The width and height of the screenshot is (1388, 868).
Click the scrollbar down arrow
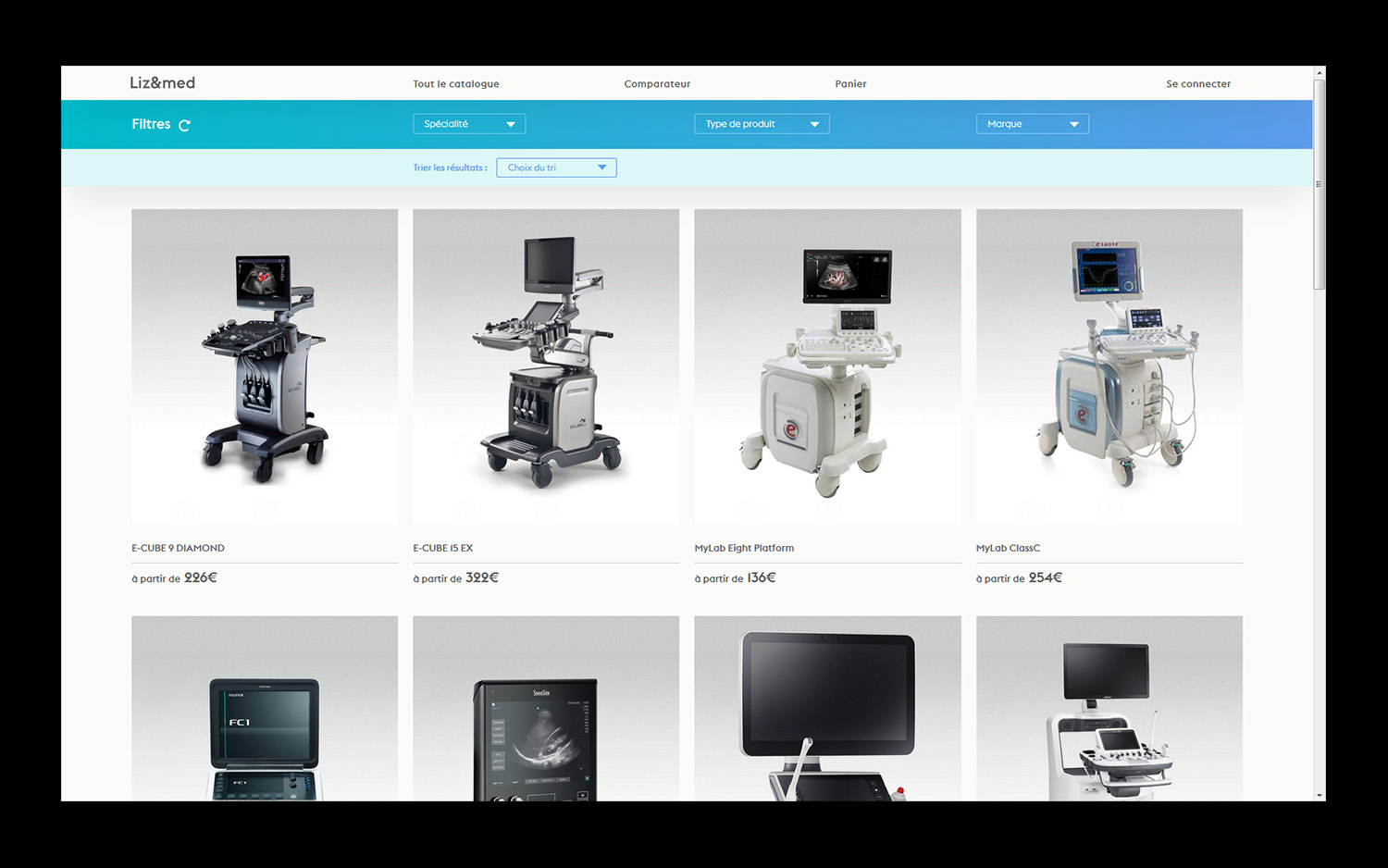(x=1320, y=795)
